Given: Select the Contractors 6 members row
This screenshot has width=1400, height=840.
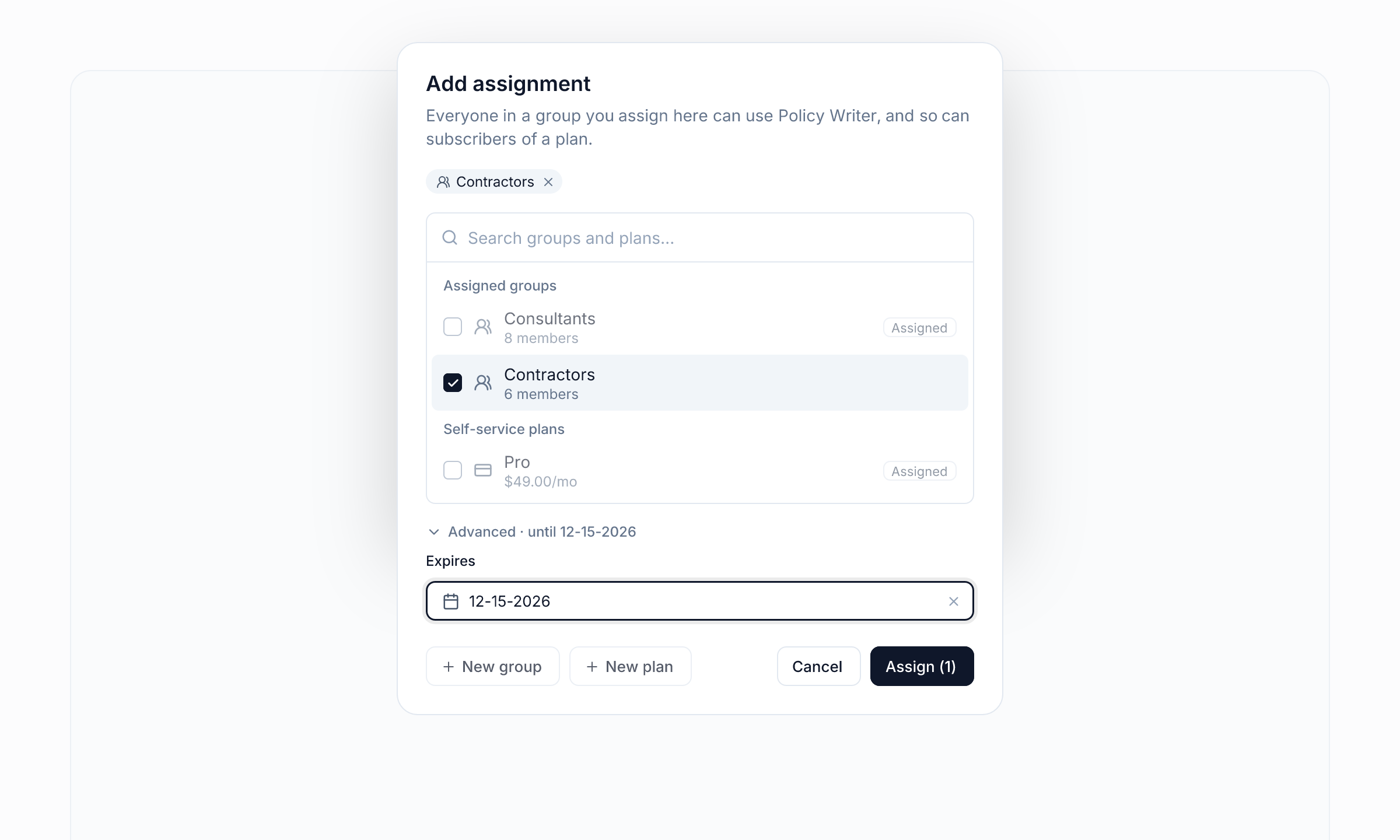Looking at the screenshot, I should (x=700, y=383).
